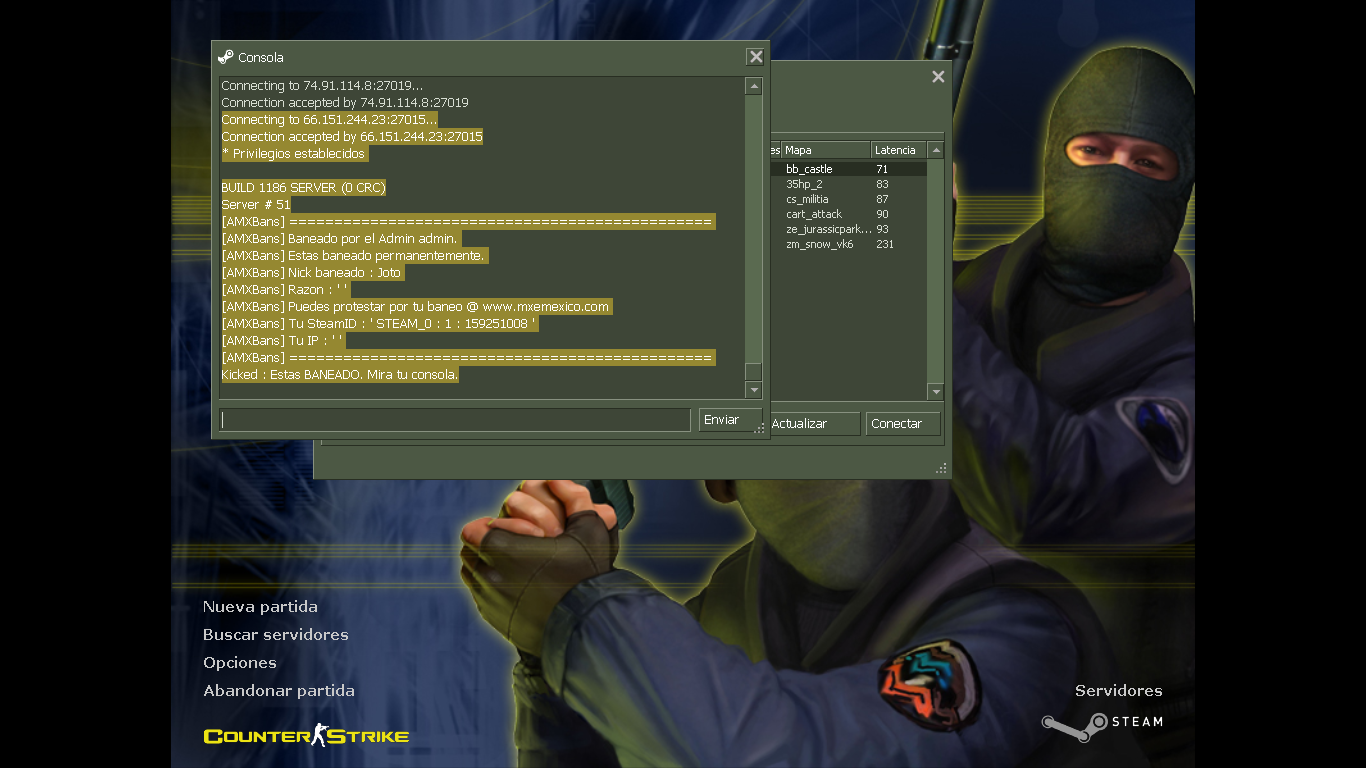1366x768 pixels.
Task: Click 'Connecting to 74.91.114.8:27019' line
Action: (322, 86)
